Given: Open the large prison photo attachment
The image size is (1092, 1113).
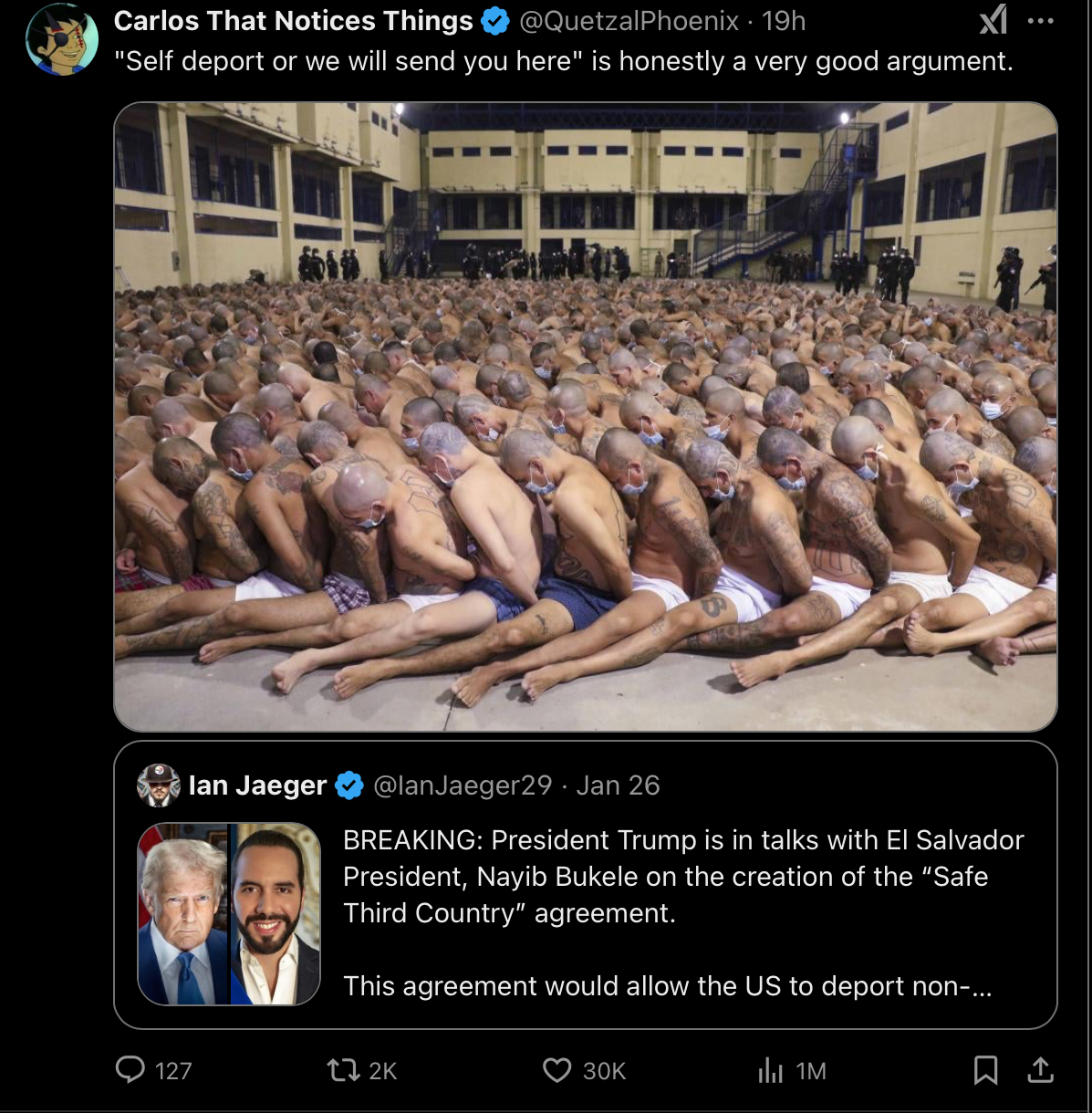Looking at the screenshot, I should (586, 416).
